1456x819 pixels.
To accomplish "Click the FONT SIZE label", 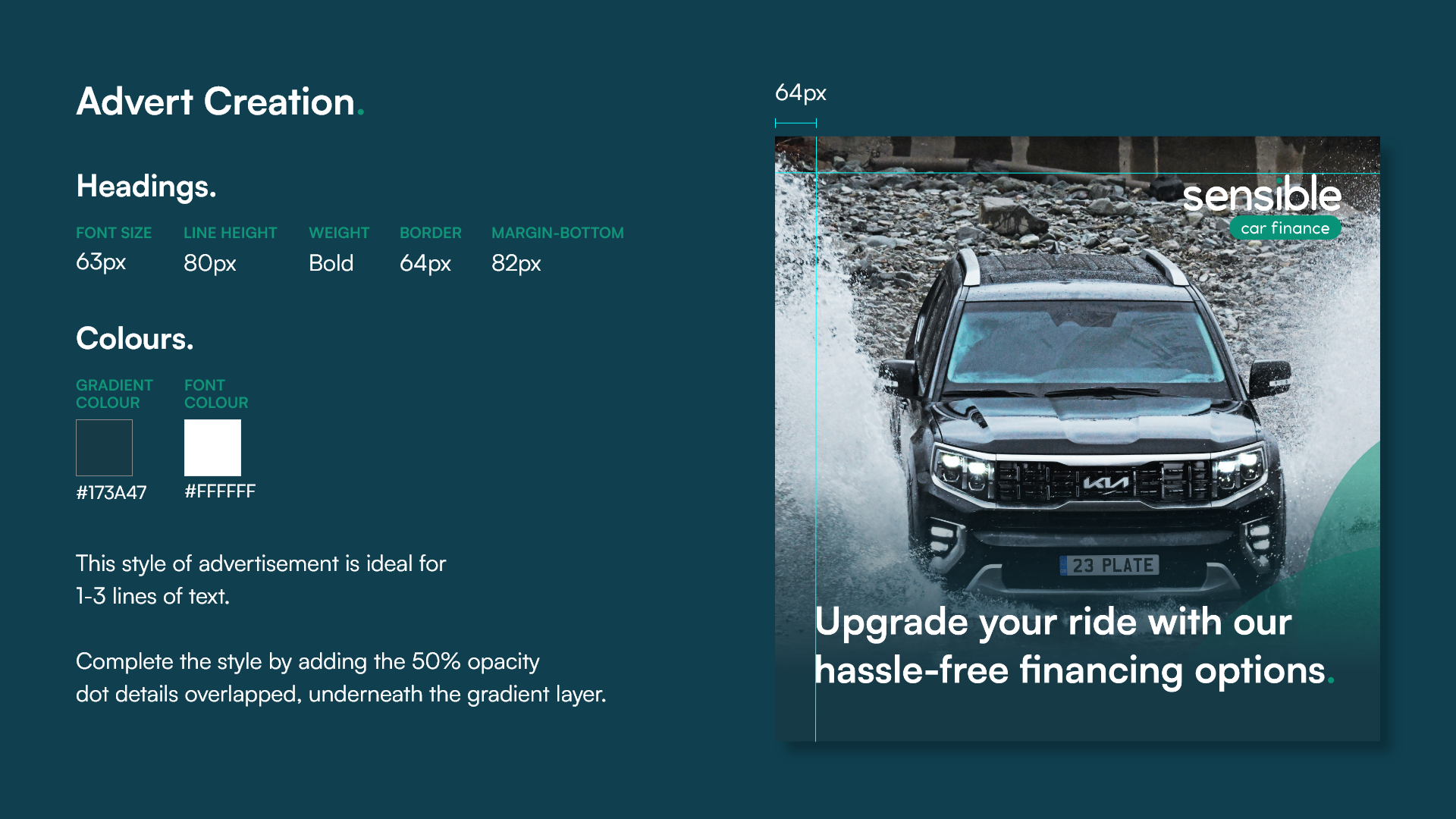I will 114,233.
